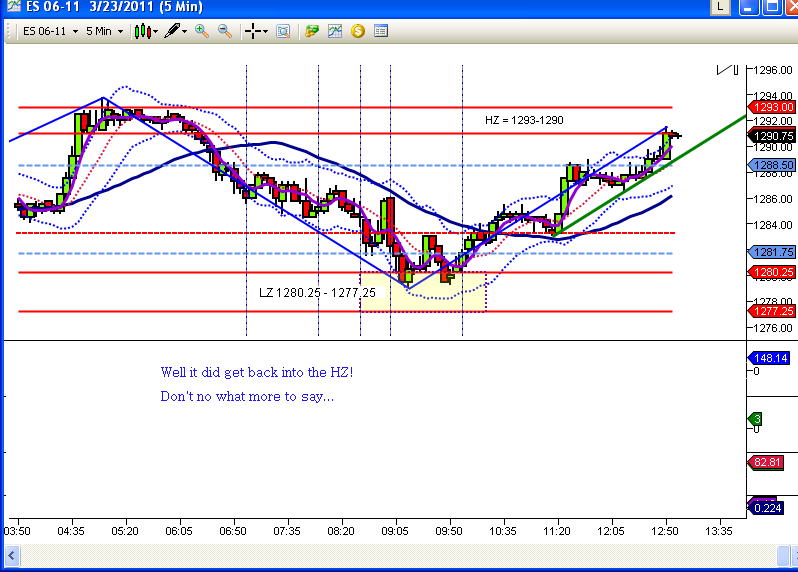Click the slash line icon near 1296.00

pos(723,70)
